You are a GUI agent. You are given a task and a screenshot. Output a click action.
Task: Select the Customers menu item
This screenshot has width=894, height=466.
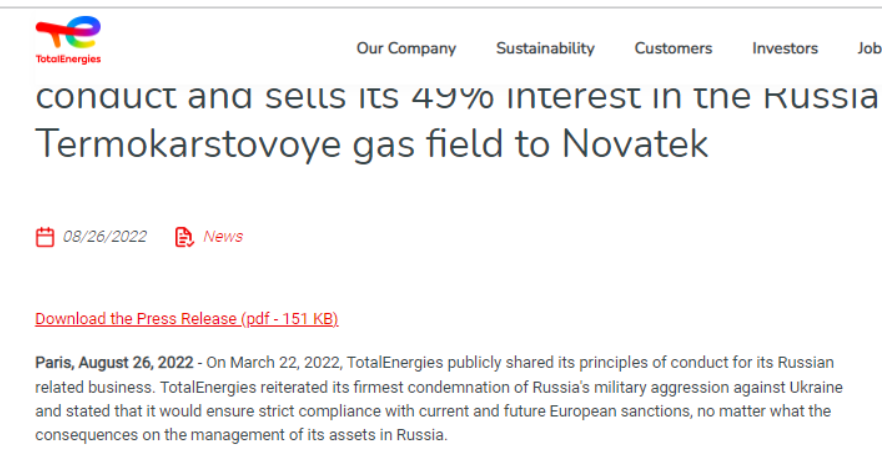[x=673, y=48]
